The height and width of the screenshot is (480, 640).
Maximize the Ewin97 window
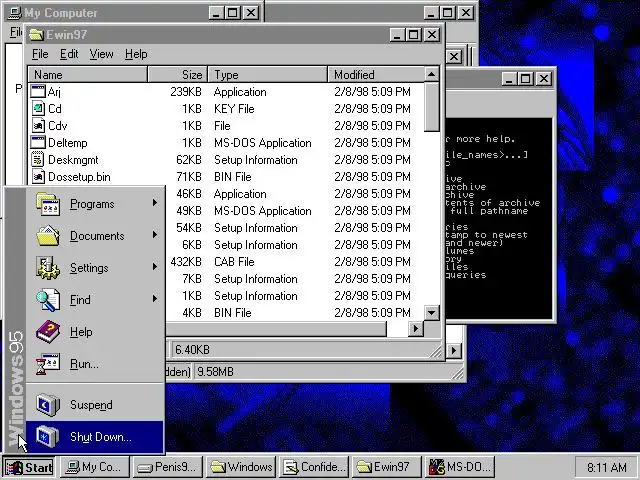[x=414, y=35]
